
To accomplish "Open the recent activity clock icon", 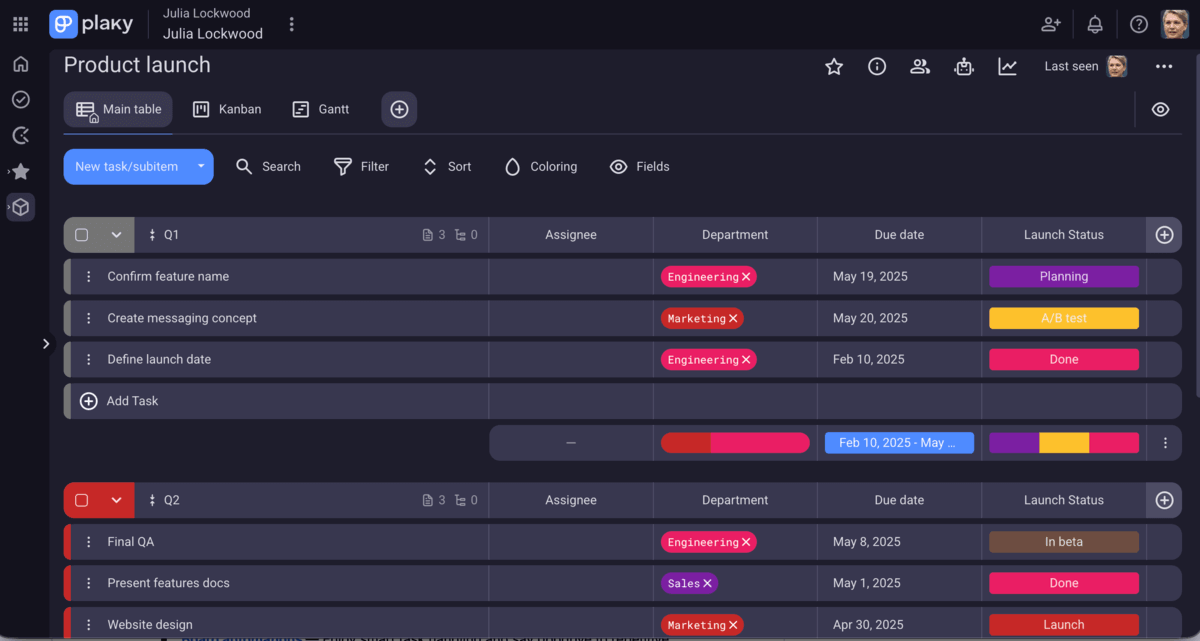I will [20, 135].
